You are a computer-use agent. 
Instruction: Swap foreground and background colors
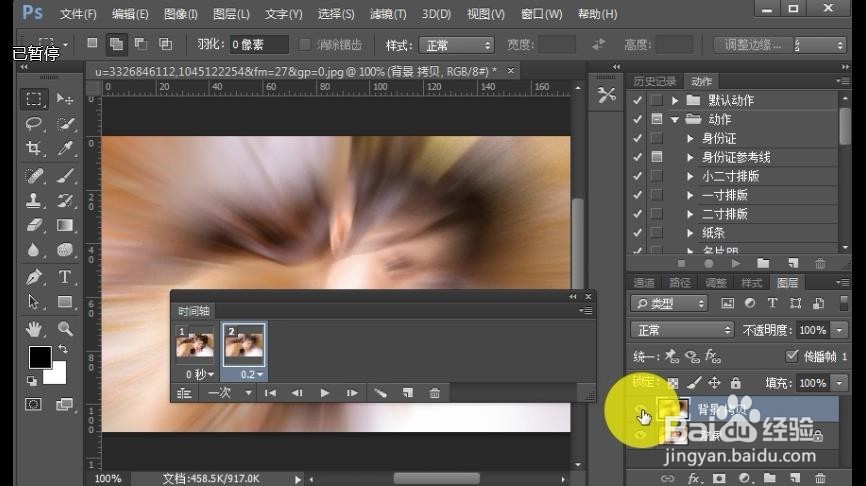tap(63, 349)
